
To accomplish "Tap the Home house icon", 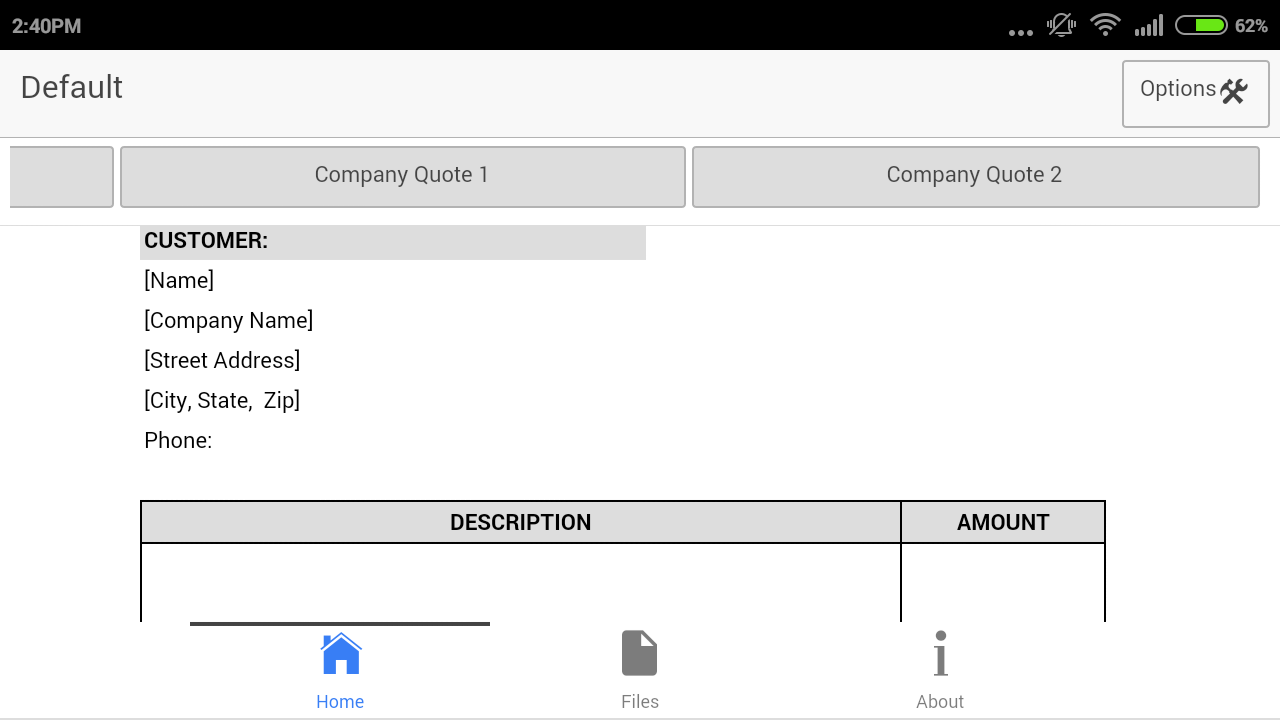I will (340, 655).
